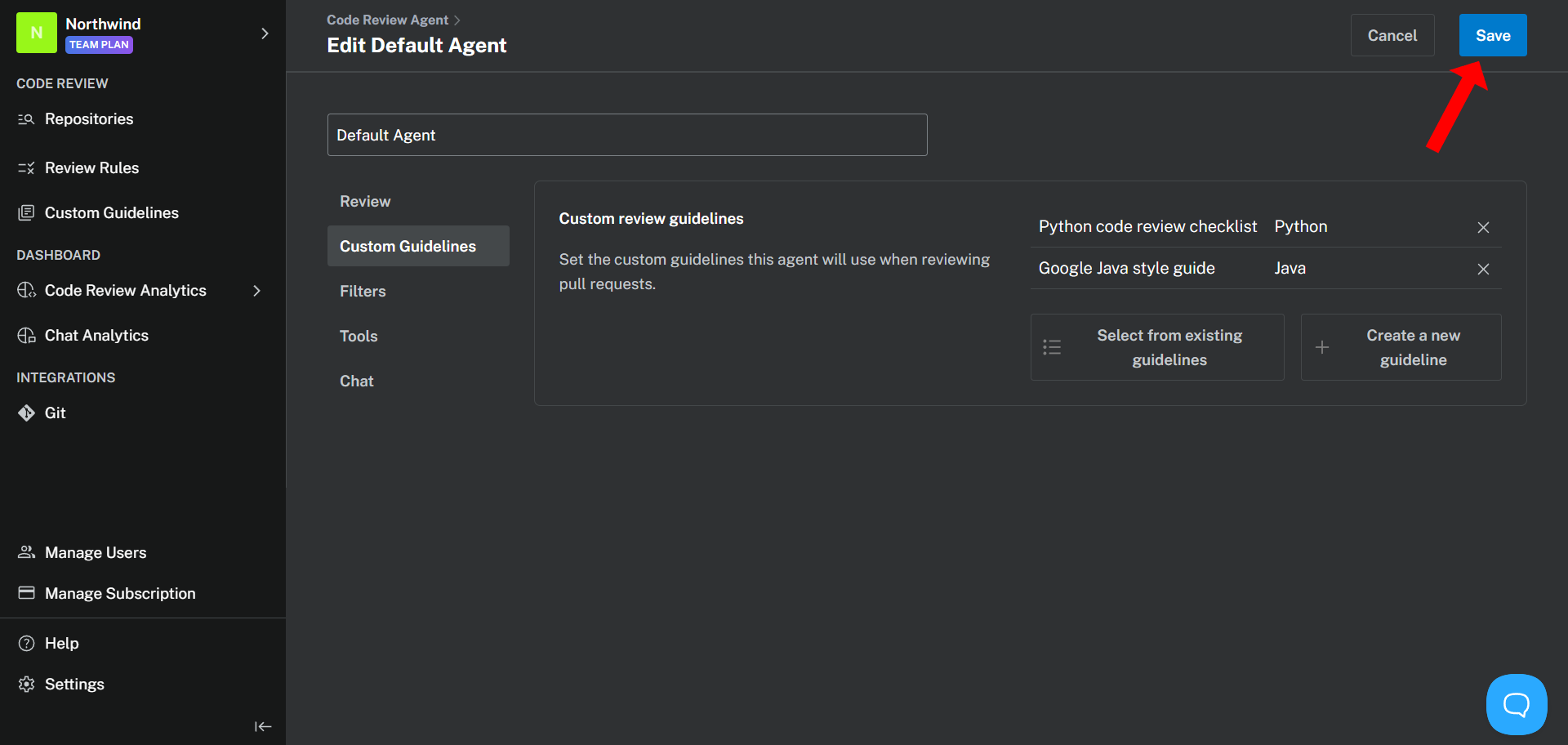This screenshot has height=745, width=1568.
Task: Expand the Code Review Analytics submenu
Action: pos(256,291)
